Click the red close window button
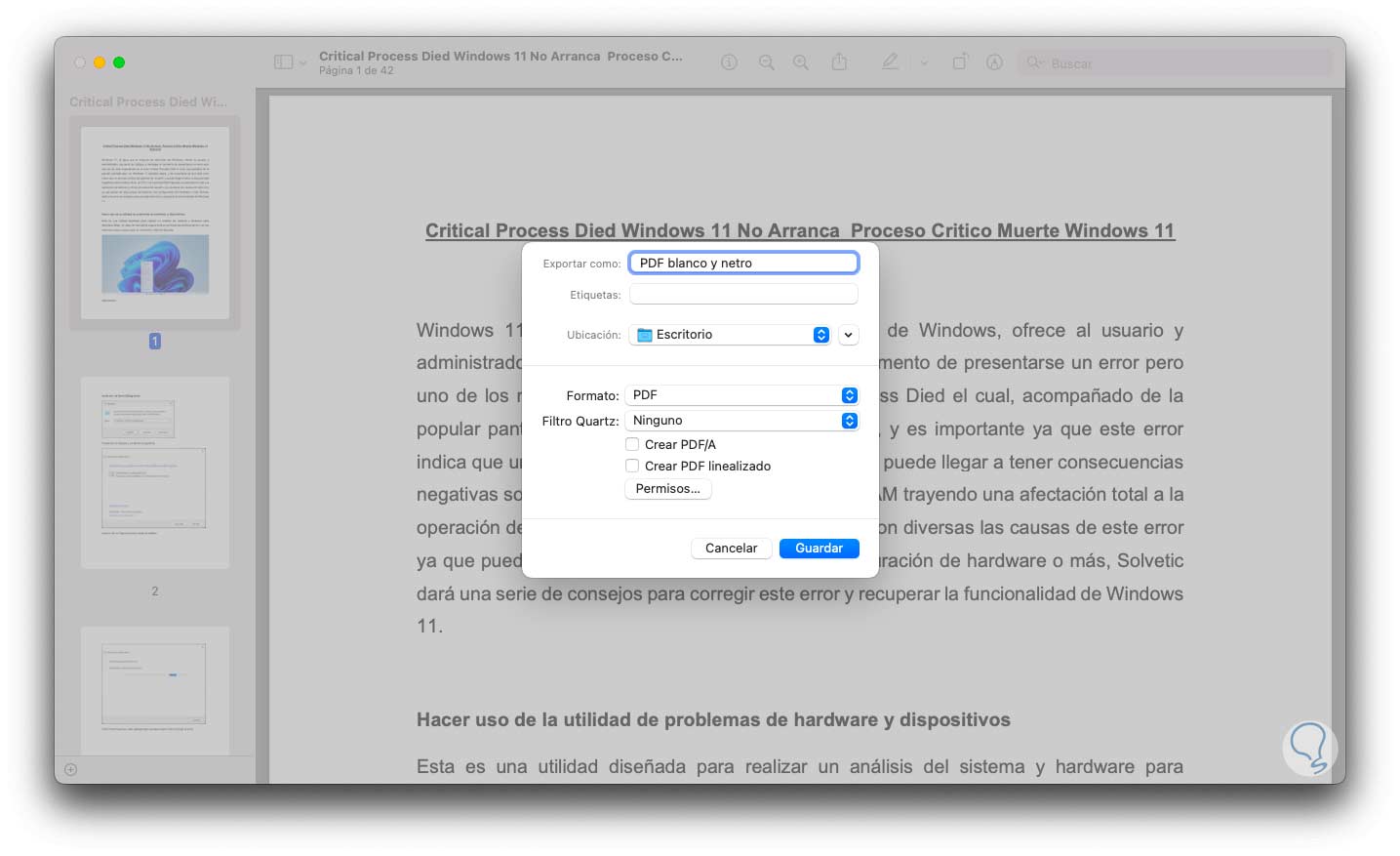This screenshot has width=1400, height=856. coord(80,62)
